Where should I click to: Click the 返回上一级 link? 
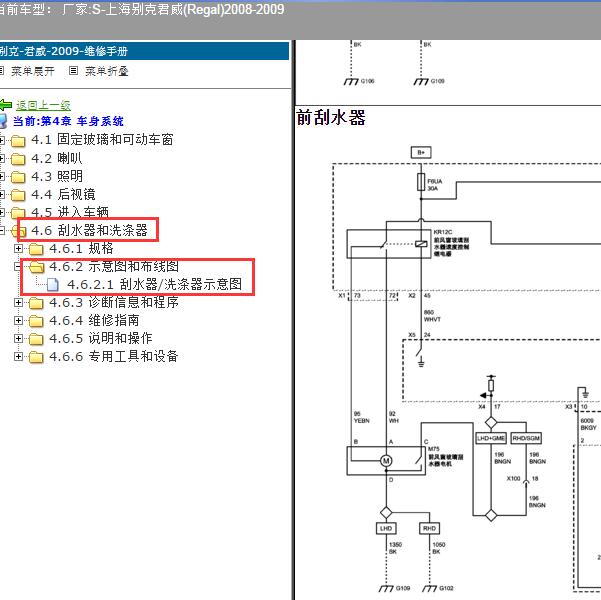(x=43, y=105)
